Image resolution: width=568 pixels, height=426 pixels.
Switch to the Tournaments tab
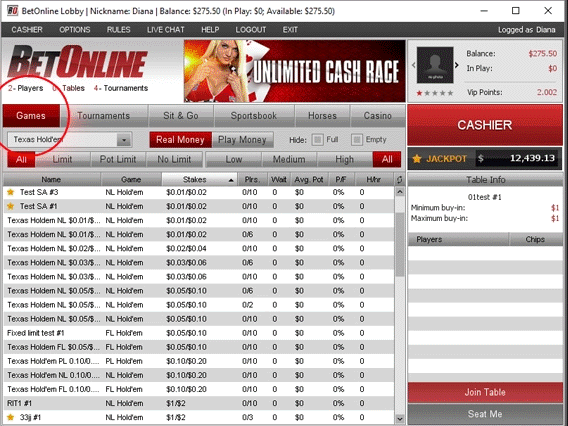pos(104,116)
